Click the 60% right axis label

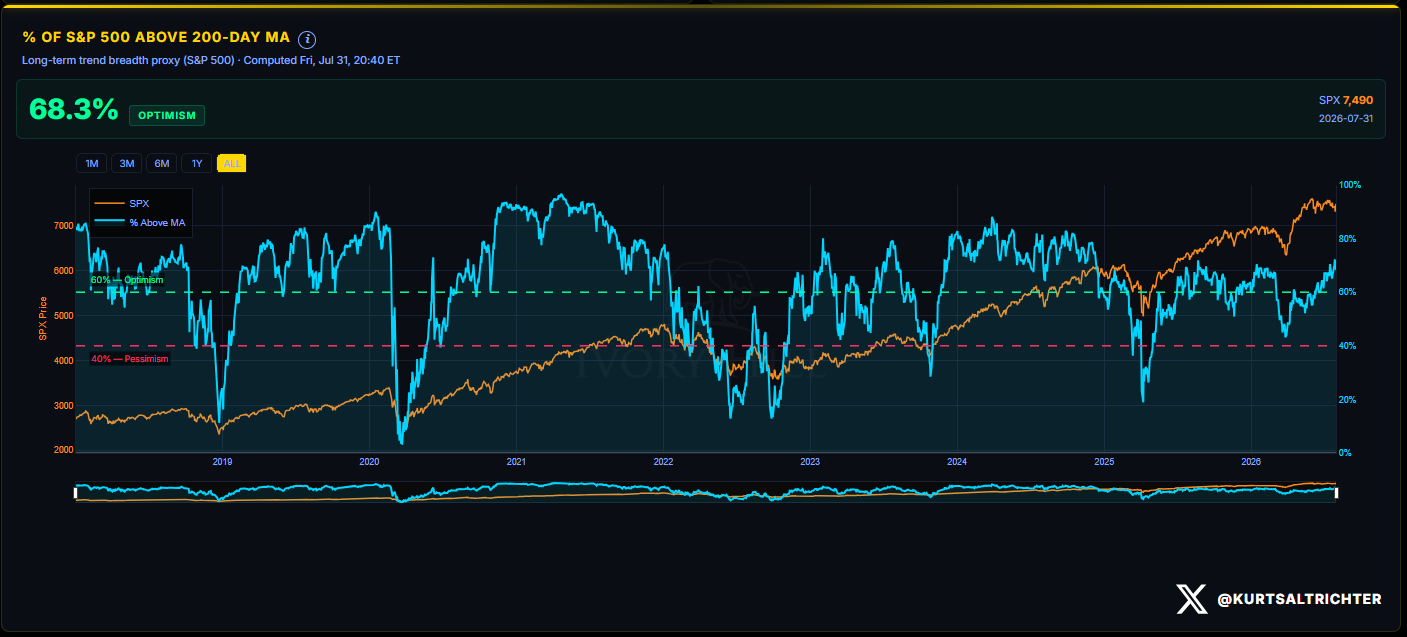pos(1348,292)
